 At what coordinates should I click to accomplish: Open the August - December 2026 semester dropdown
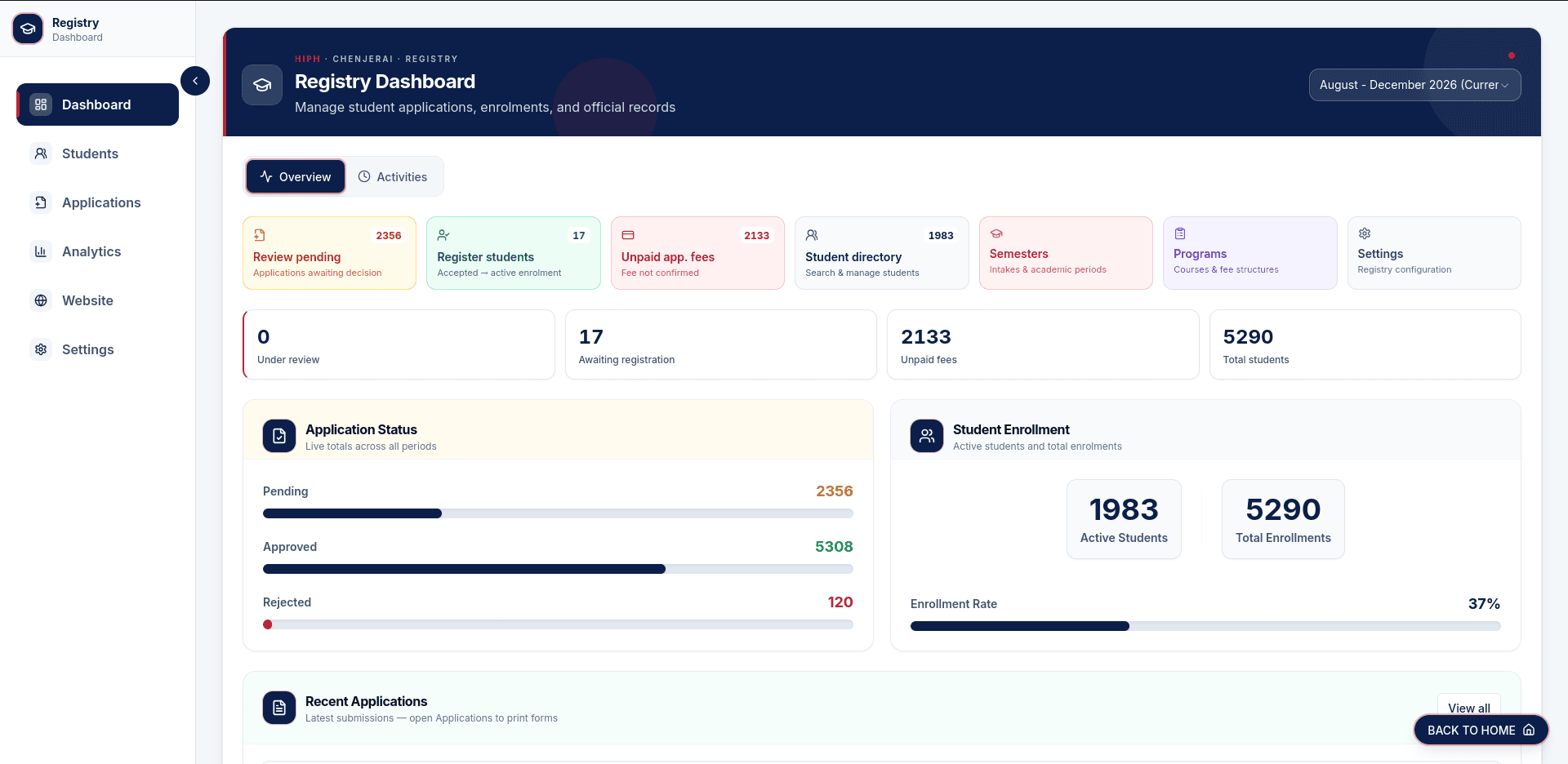coord(1414,85)
